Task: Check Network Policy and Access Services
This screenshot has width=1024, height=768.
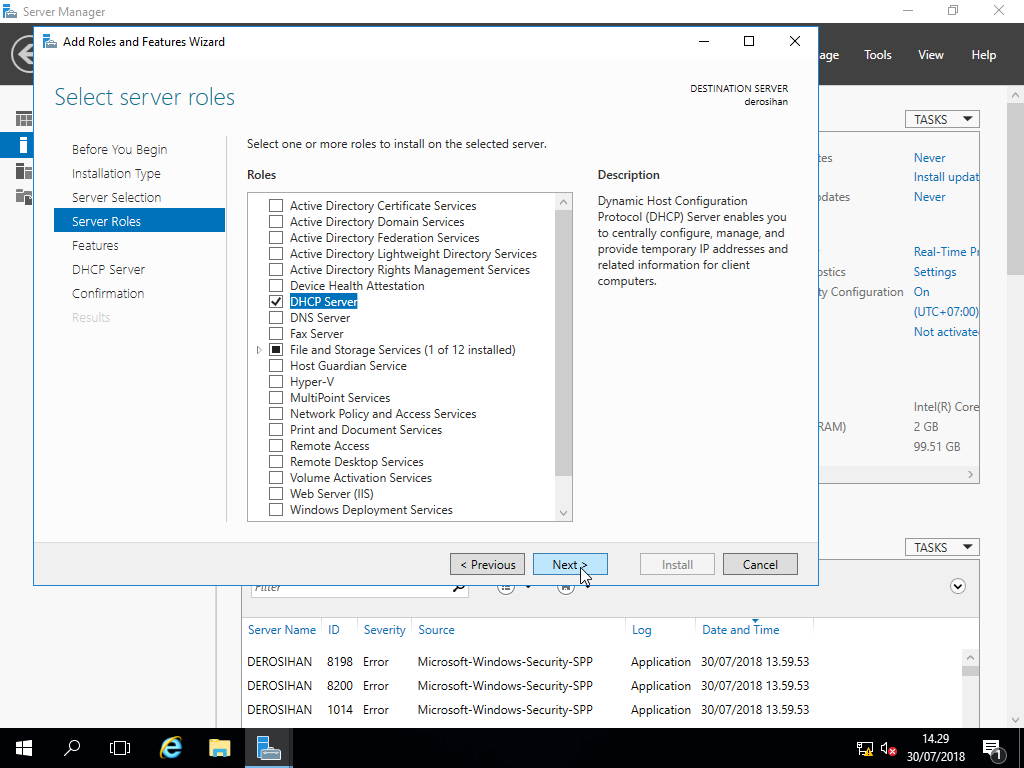Action: 276,414
